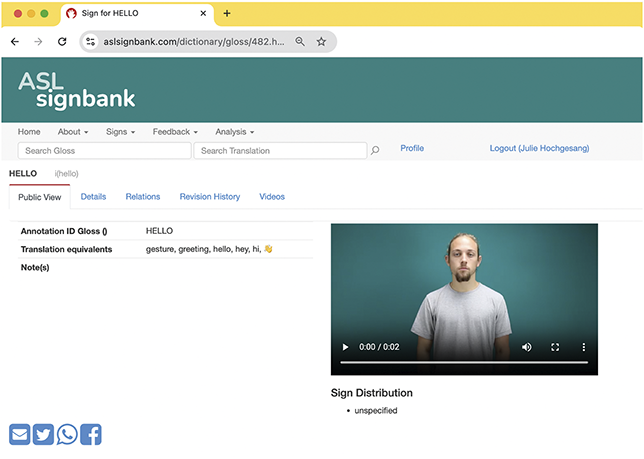644x459 pixels.
Task: Mute the video volume
Action: click(527, 347)
